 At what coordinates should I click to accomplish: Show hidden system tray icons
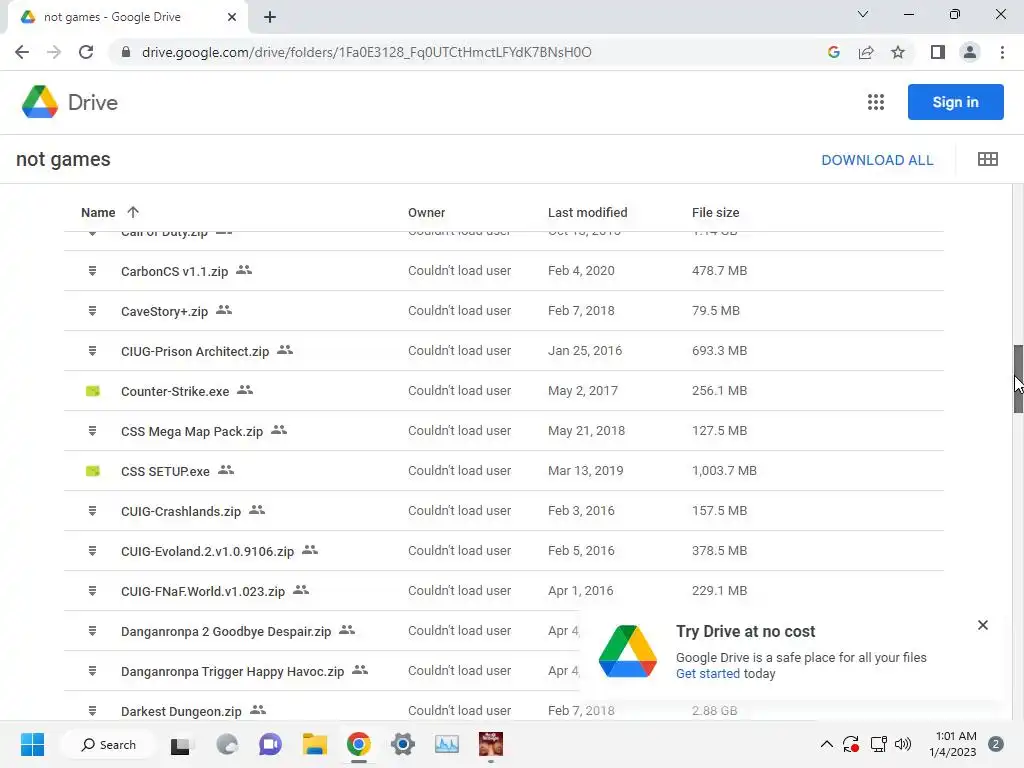pyautogui.click(x=826, y=744)
